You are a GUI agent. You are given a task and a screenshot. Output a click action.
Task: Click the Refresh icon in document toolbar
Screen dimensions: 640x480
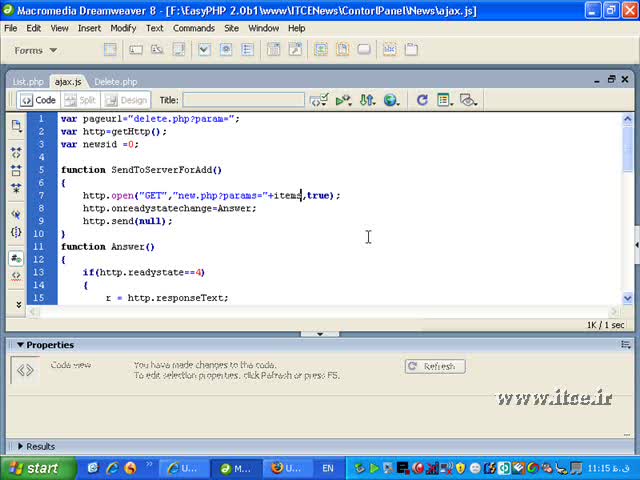[422, 100]
